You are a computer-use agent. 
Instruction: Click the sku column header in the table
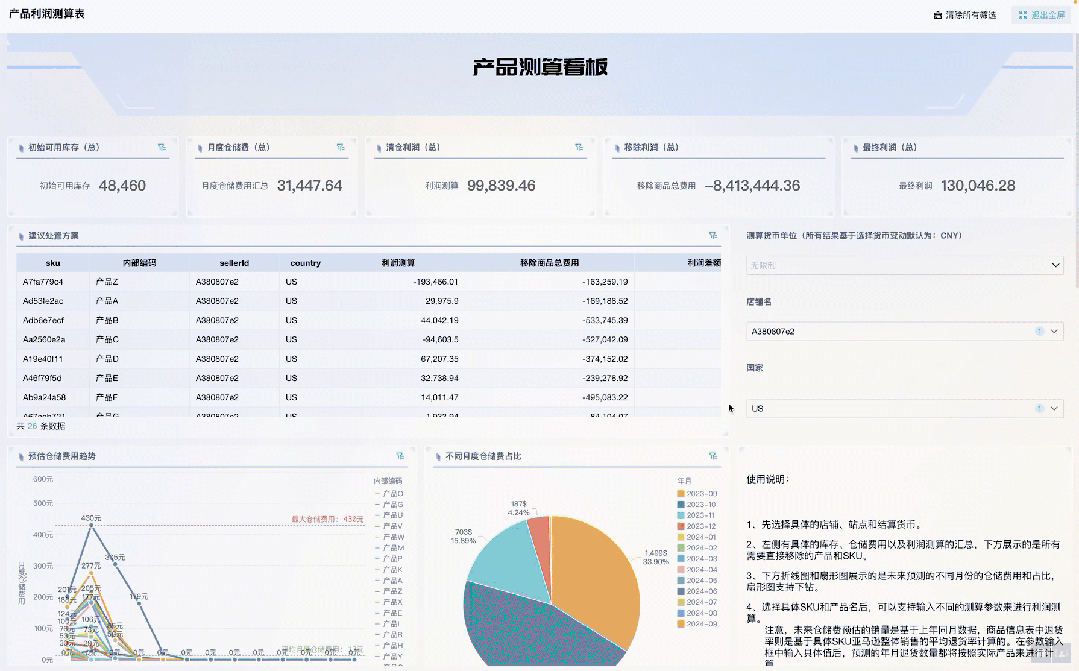pyautogui.click(x=52, y=263)
